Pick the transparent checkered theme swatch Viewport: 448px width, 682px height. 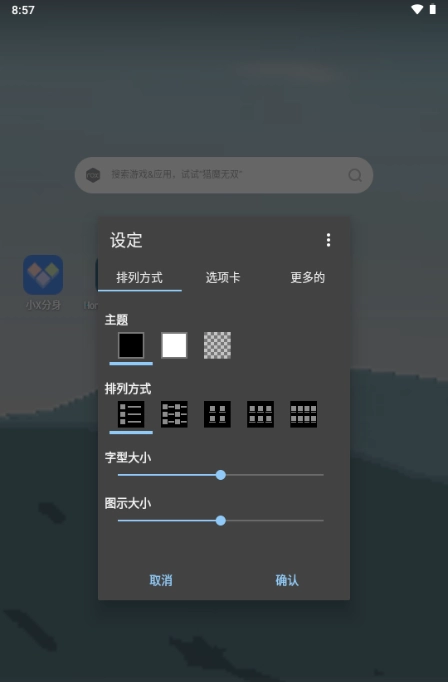[217, 345]
